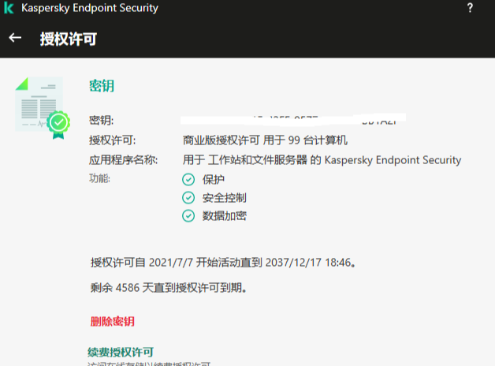Click the redacted key value field
The image size is (495, 366).
293,119
